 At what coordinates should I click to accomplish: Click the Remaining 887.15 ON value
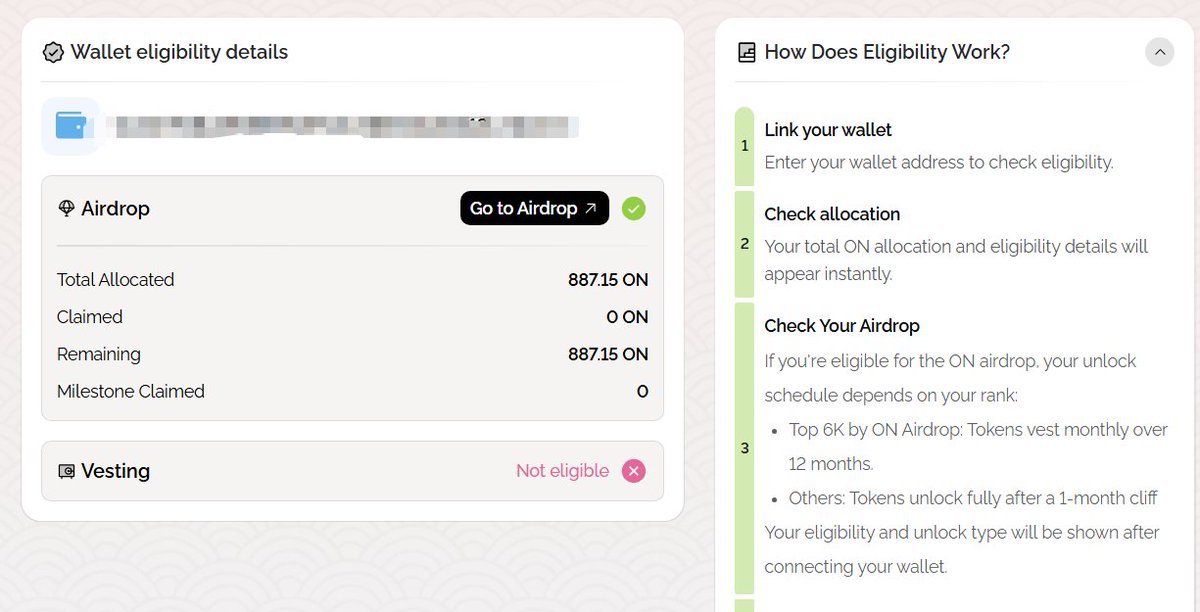click(608, 354)
